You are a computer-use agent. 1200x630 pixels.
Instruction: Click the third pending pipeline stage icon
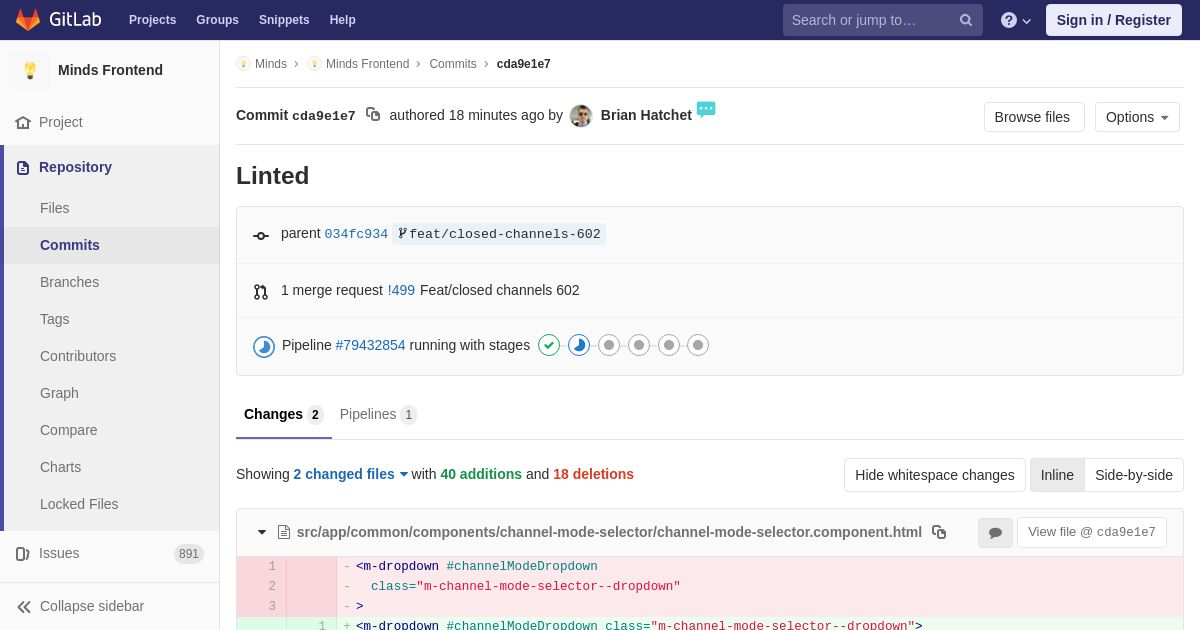[x=609, y=345]
